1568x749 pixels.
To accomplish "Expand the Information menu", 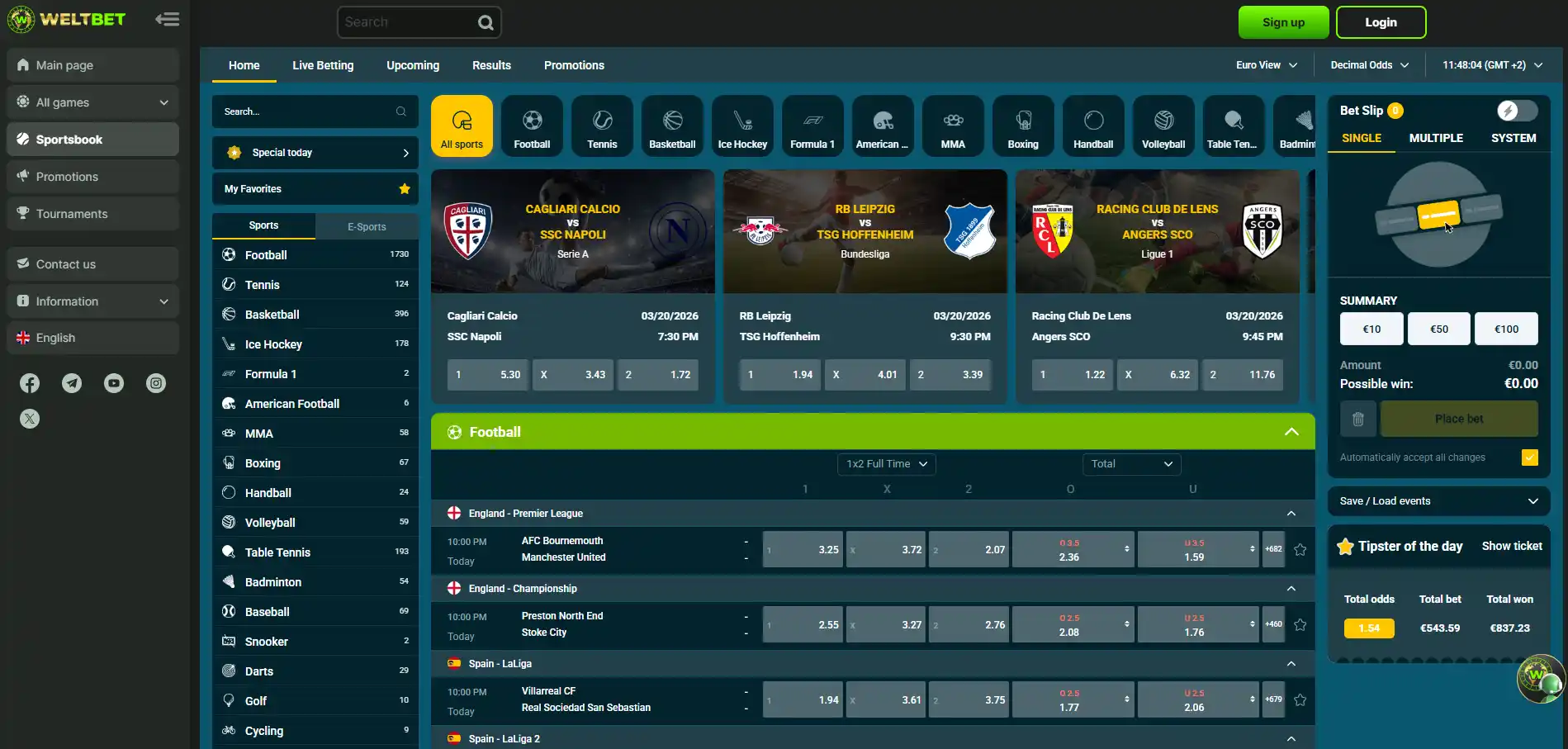I will pos(92,301).
